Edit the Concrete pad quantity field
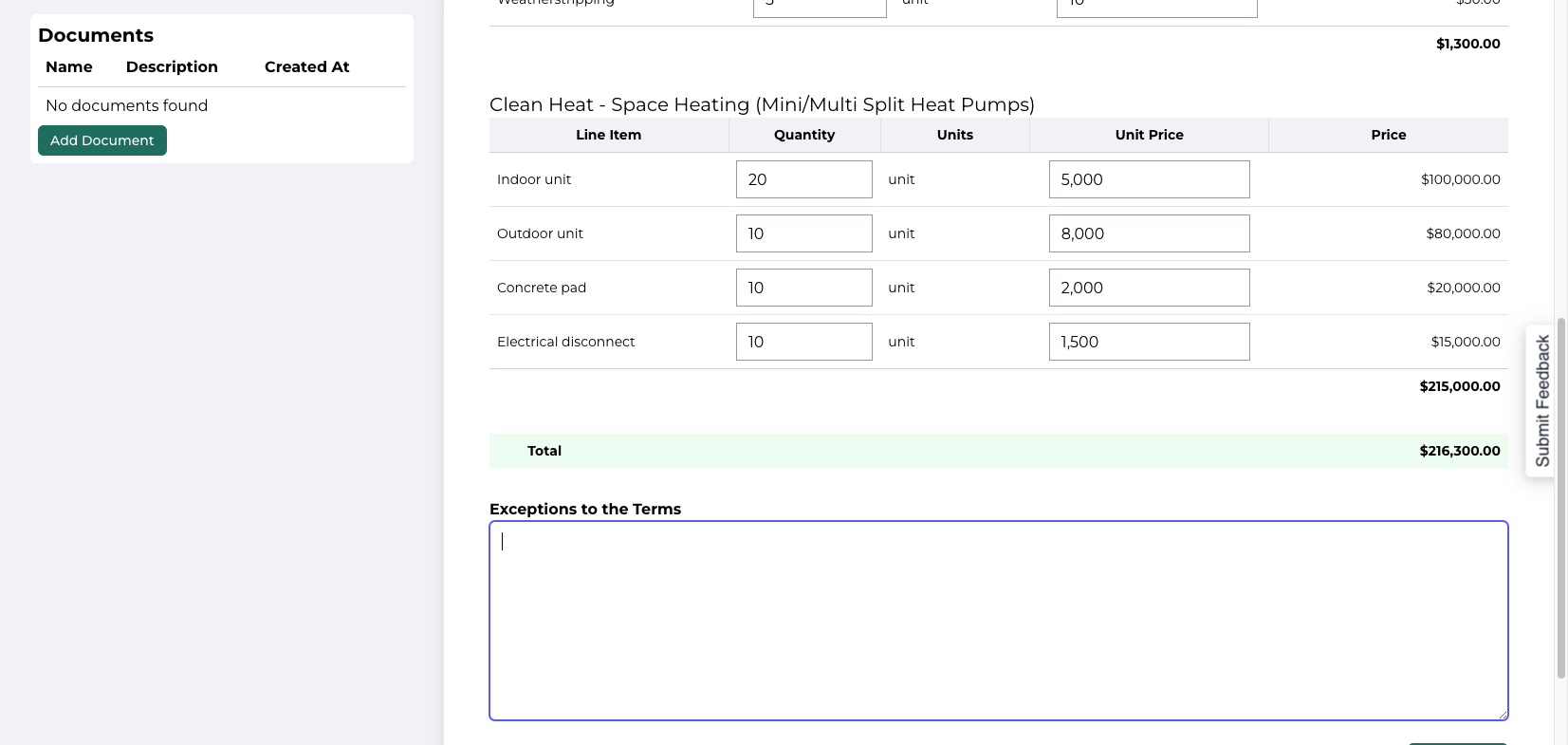Screen dimensions: 1568x745 tap(804, 288)
